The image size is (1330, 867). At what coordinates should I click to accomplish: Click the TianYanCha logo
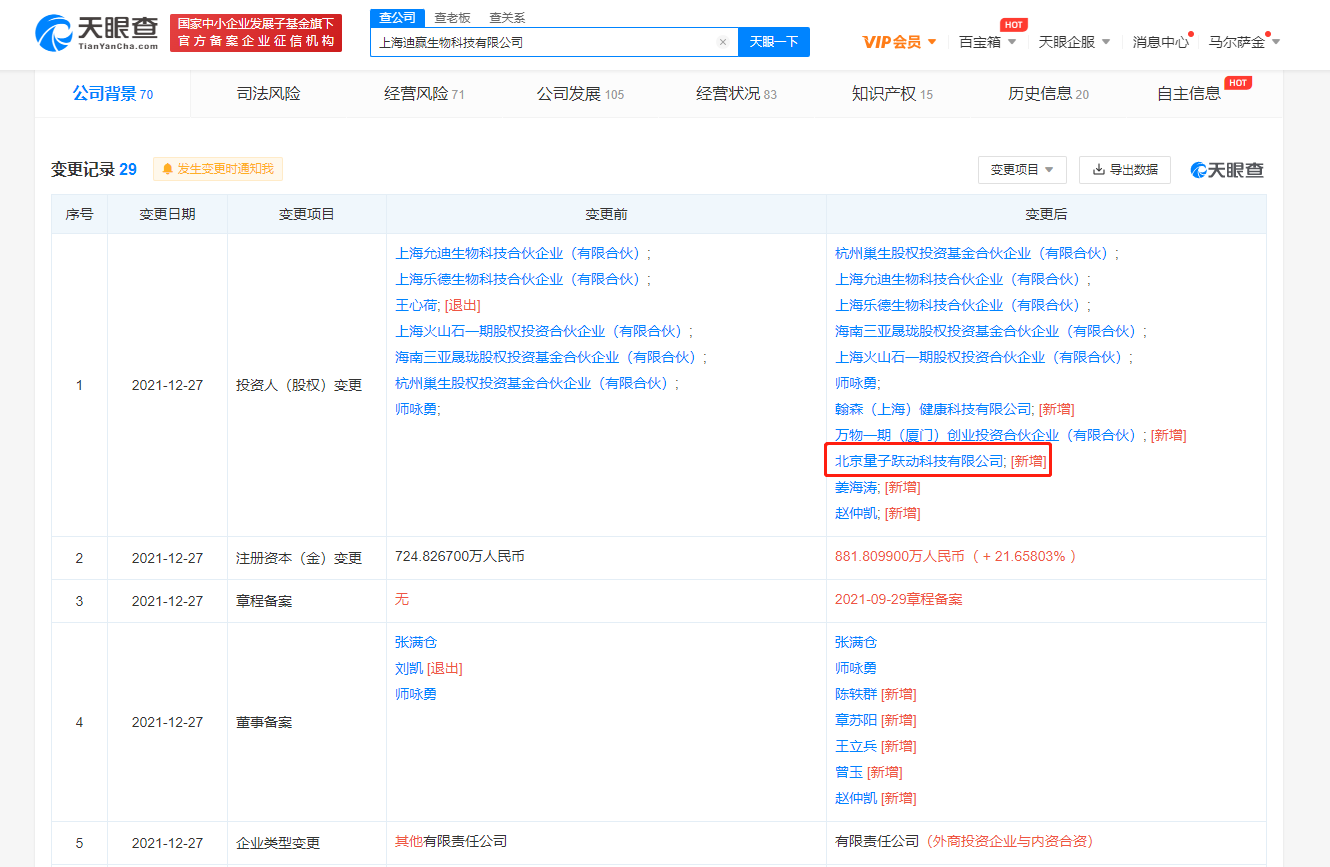[x=97, y=33]
